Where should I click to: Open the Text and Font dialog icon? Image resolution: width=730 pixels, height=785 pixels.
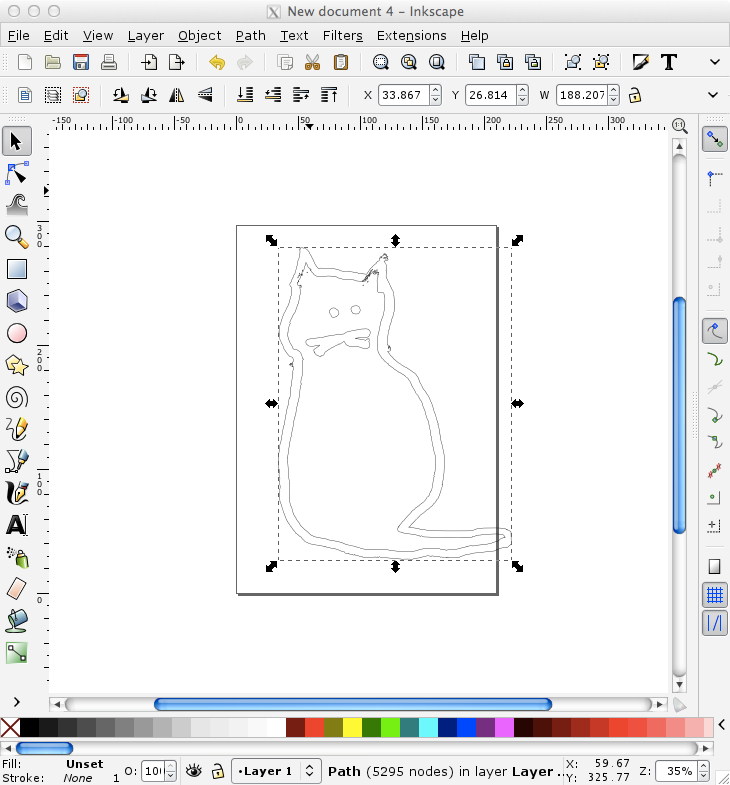pos(669,63)
